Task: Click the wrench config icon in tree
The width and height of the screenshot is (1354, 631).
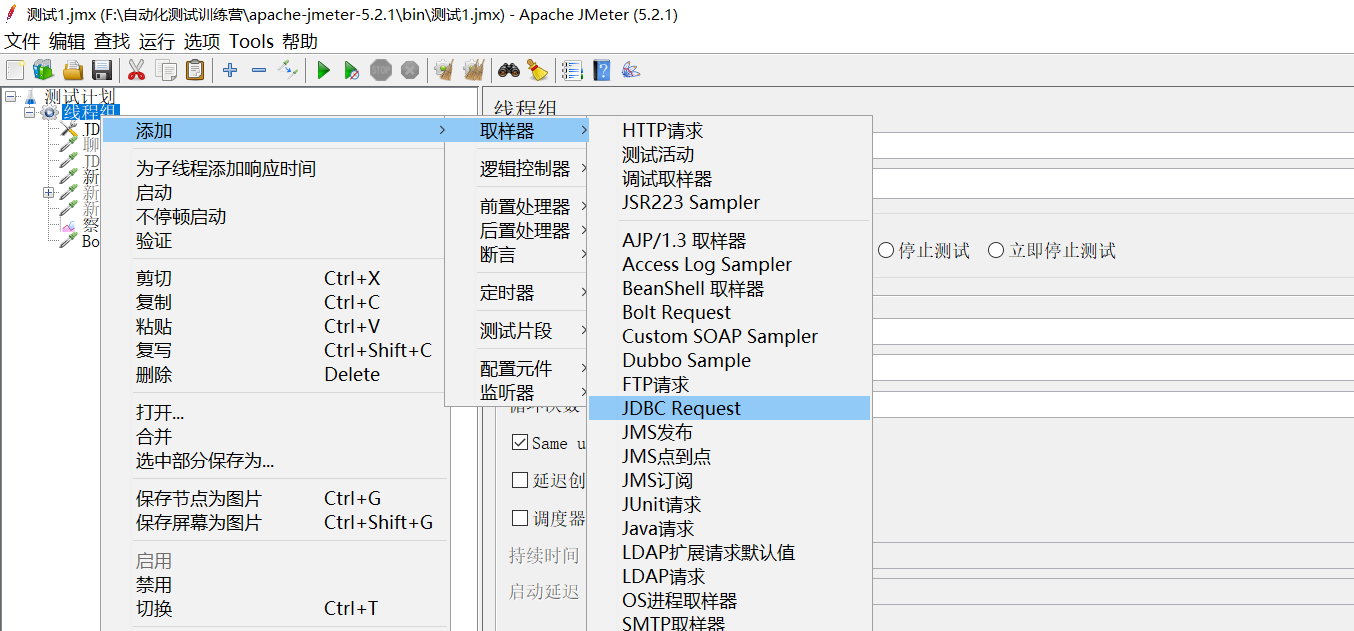Action: (68, 129)
